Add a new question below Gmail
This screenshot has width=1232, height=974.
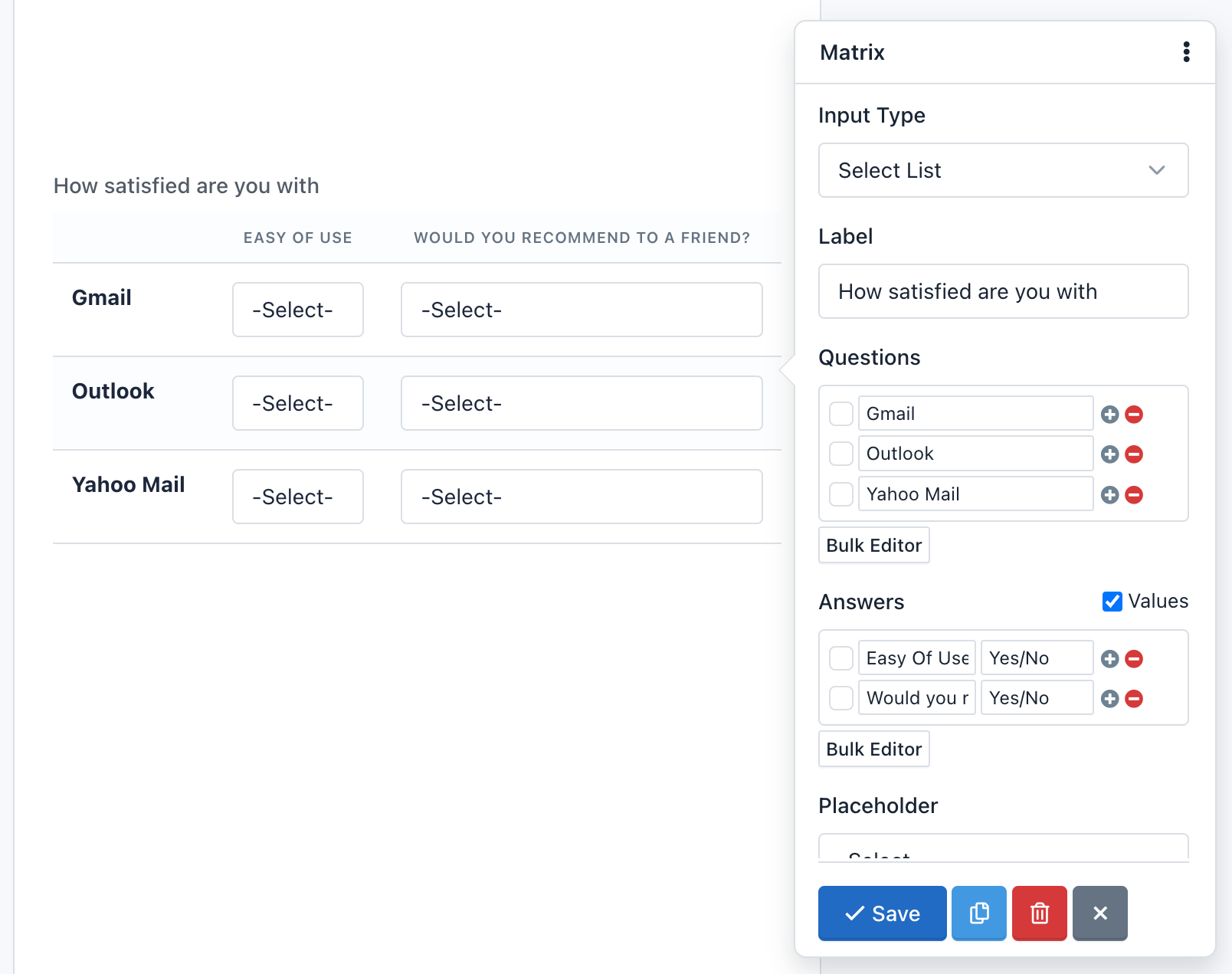(1109, 414)
